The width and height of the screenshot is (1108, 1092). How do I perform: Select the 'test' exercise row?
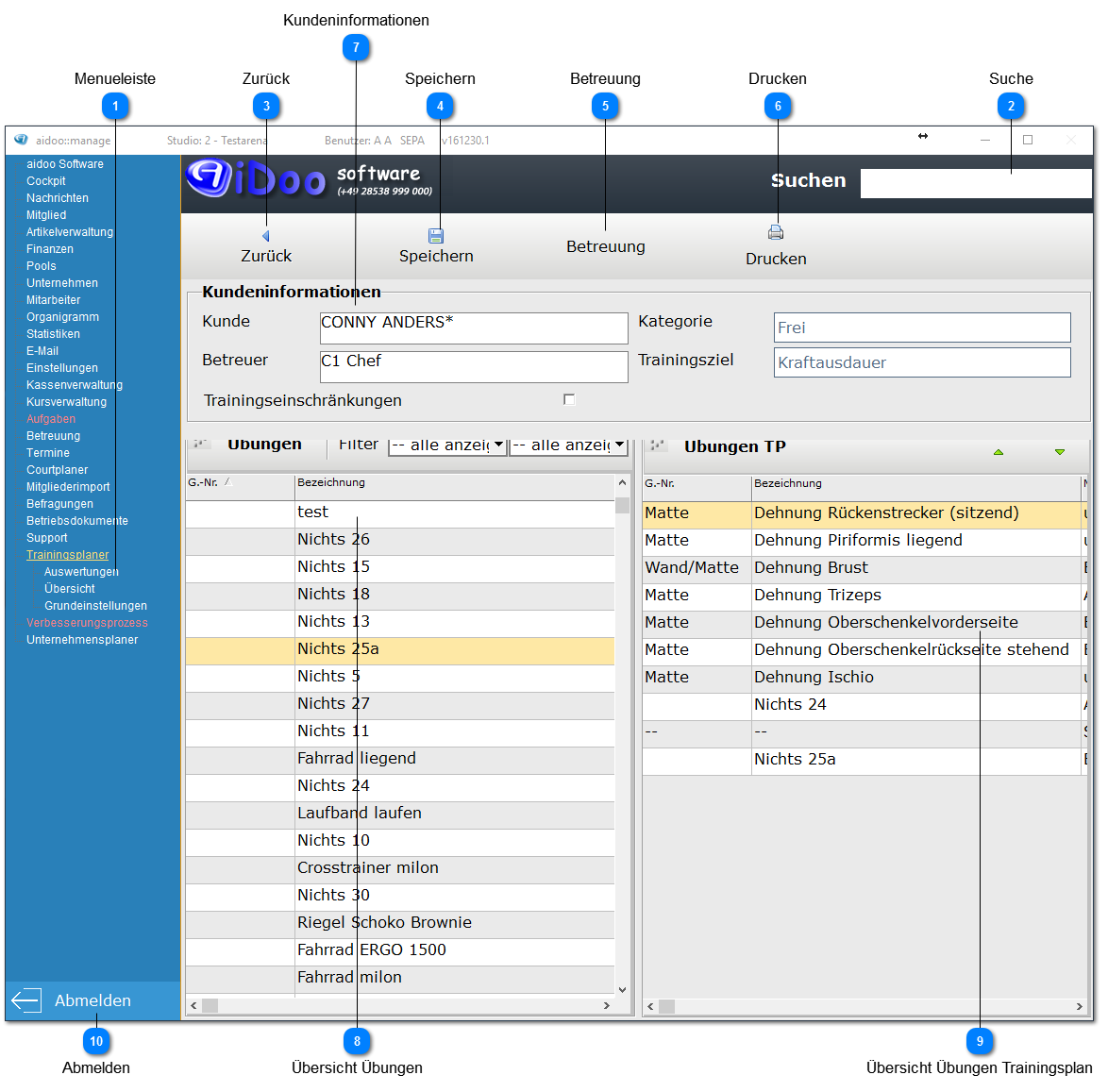tap(400, 512)
